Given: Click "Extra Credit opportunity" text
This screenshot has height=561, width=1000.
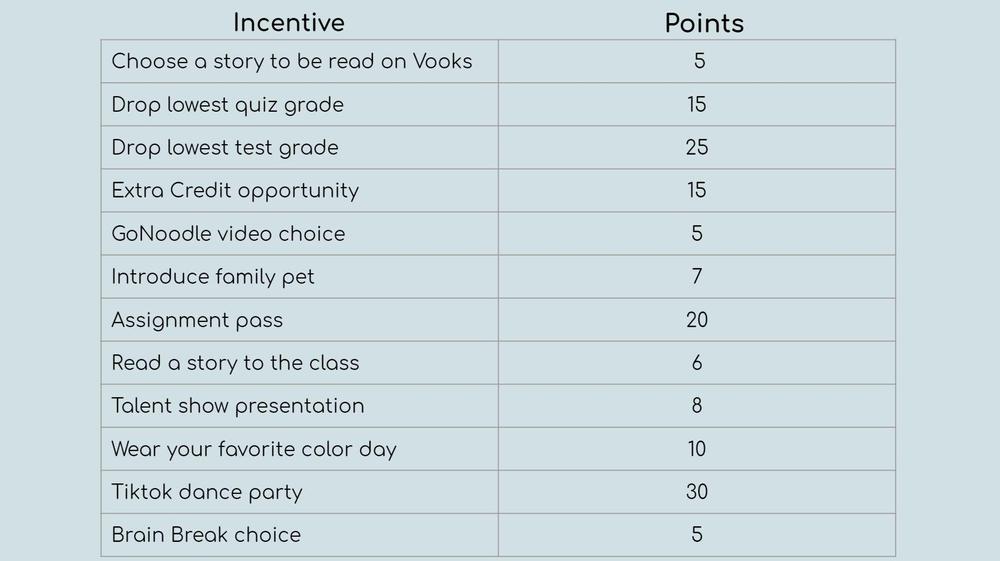Looking at the screenshot, I should click(x=235, y=191).
